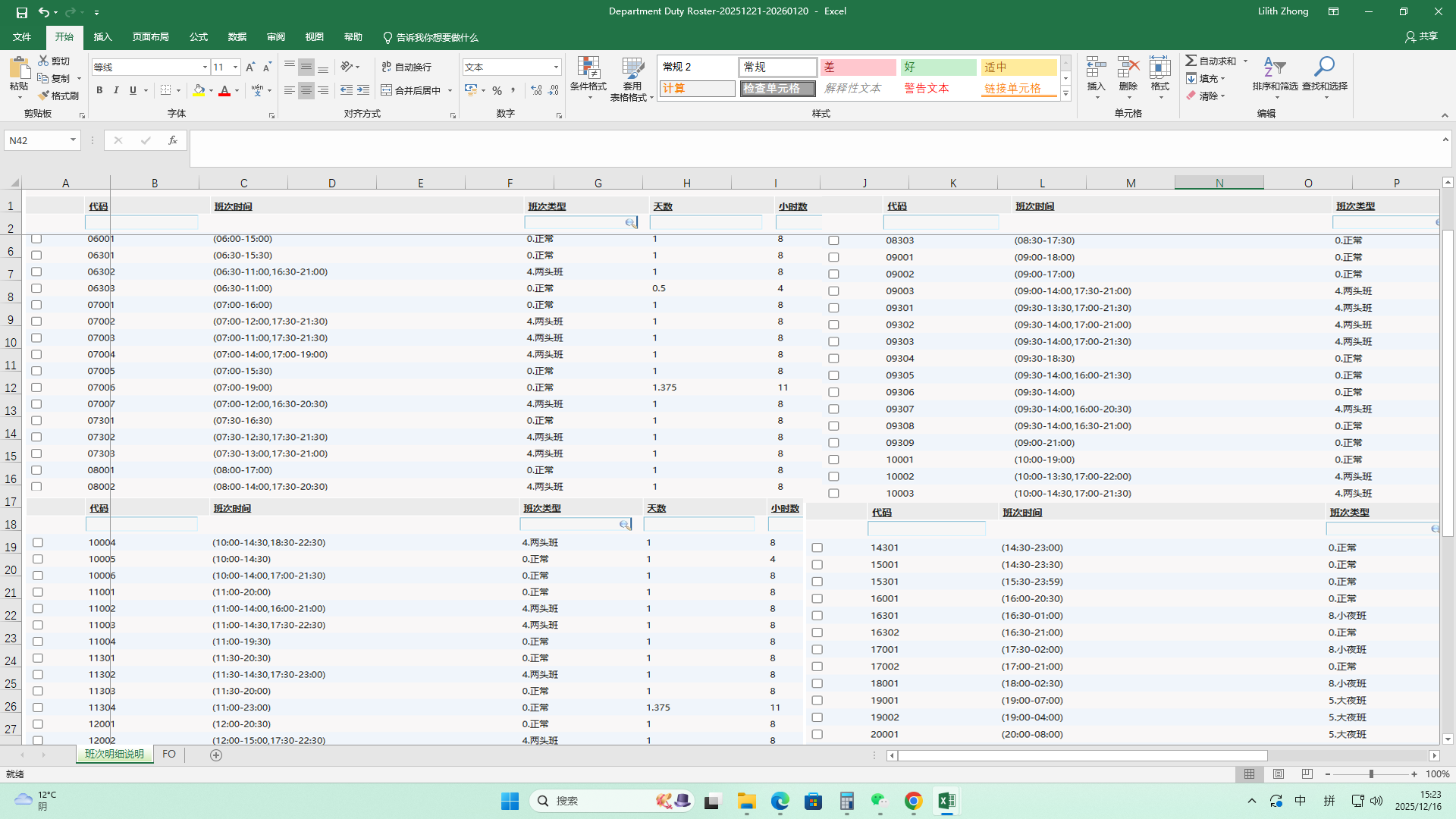Open Excel from the Windows taskbar
The height and width of the screenshot is (819, 1456).
click(946, 801)
